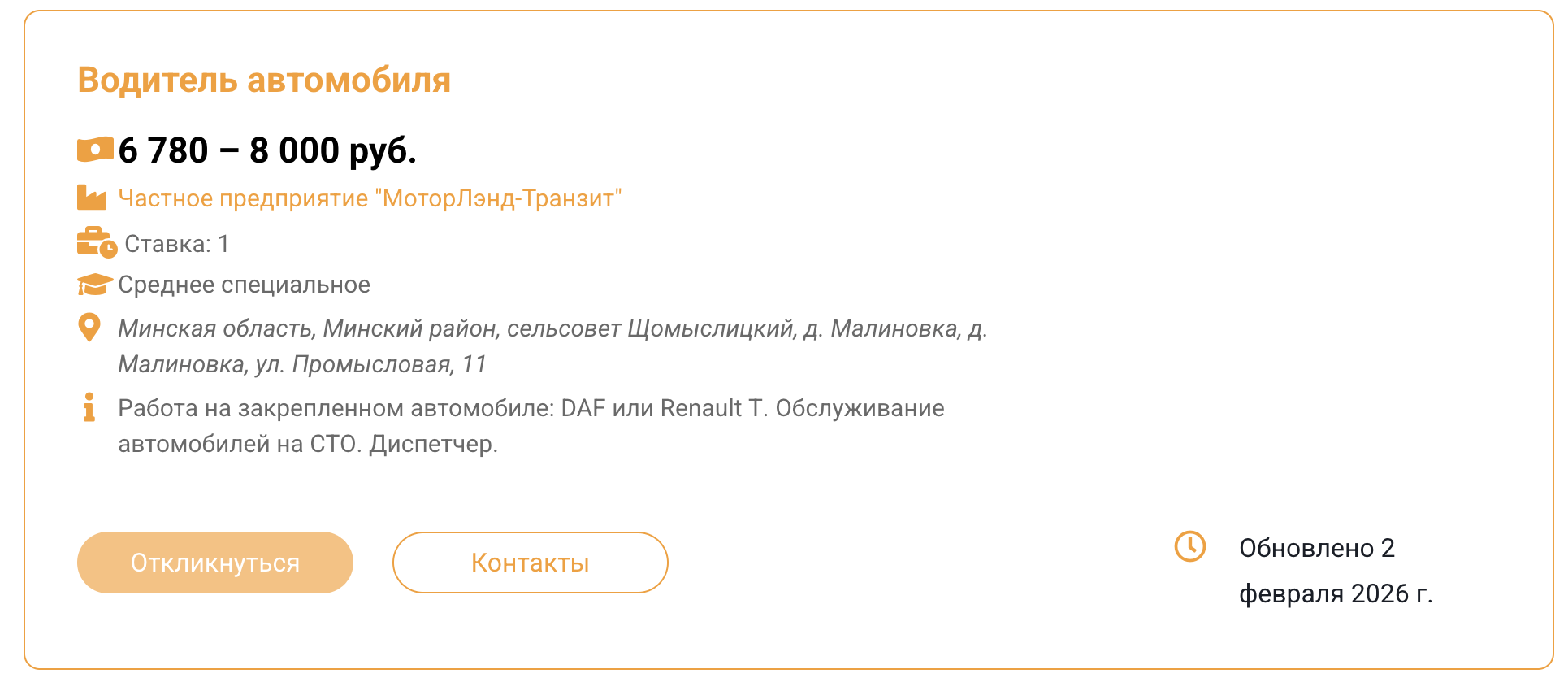Open the job title 'Водитель автомобиля'
This screenshot has width=1568, height=678.
pos(264,80)
